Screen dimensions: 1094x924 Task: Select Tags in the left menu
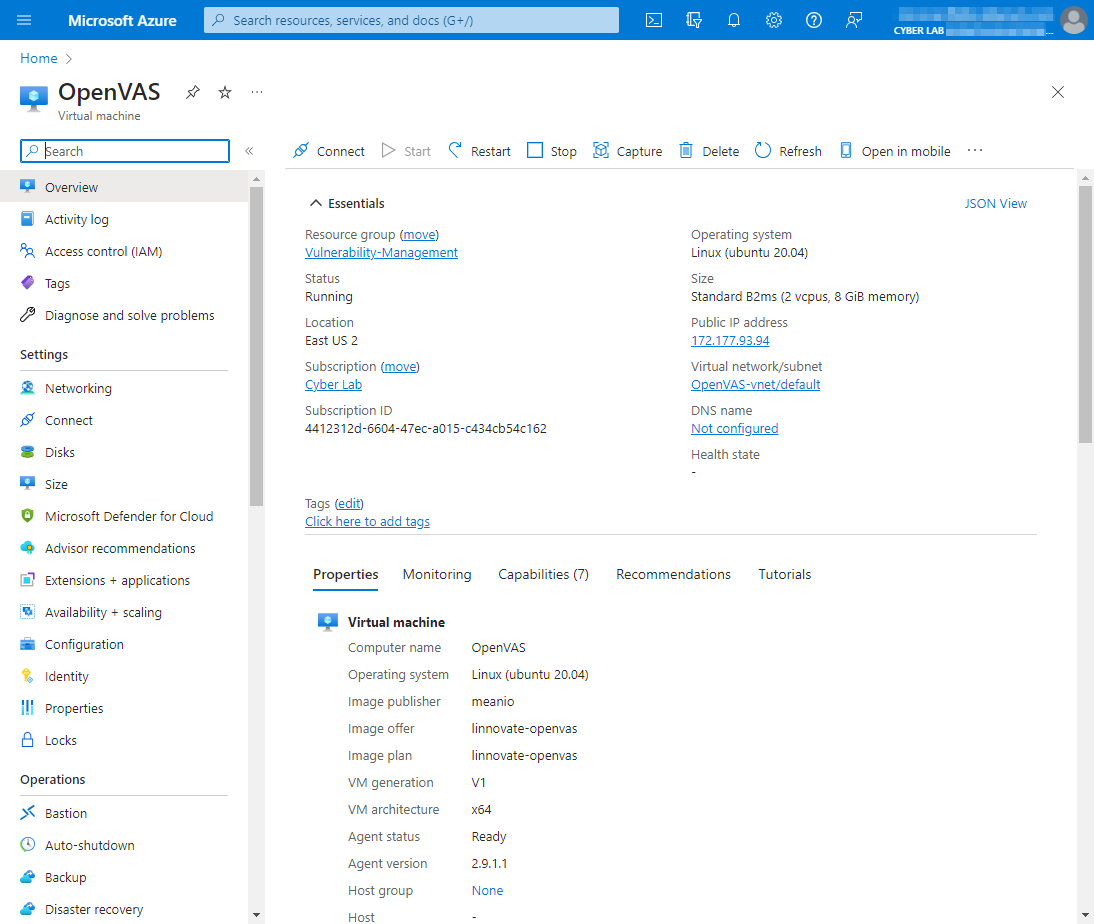[x=57, y=283]
